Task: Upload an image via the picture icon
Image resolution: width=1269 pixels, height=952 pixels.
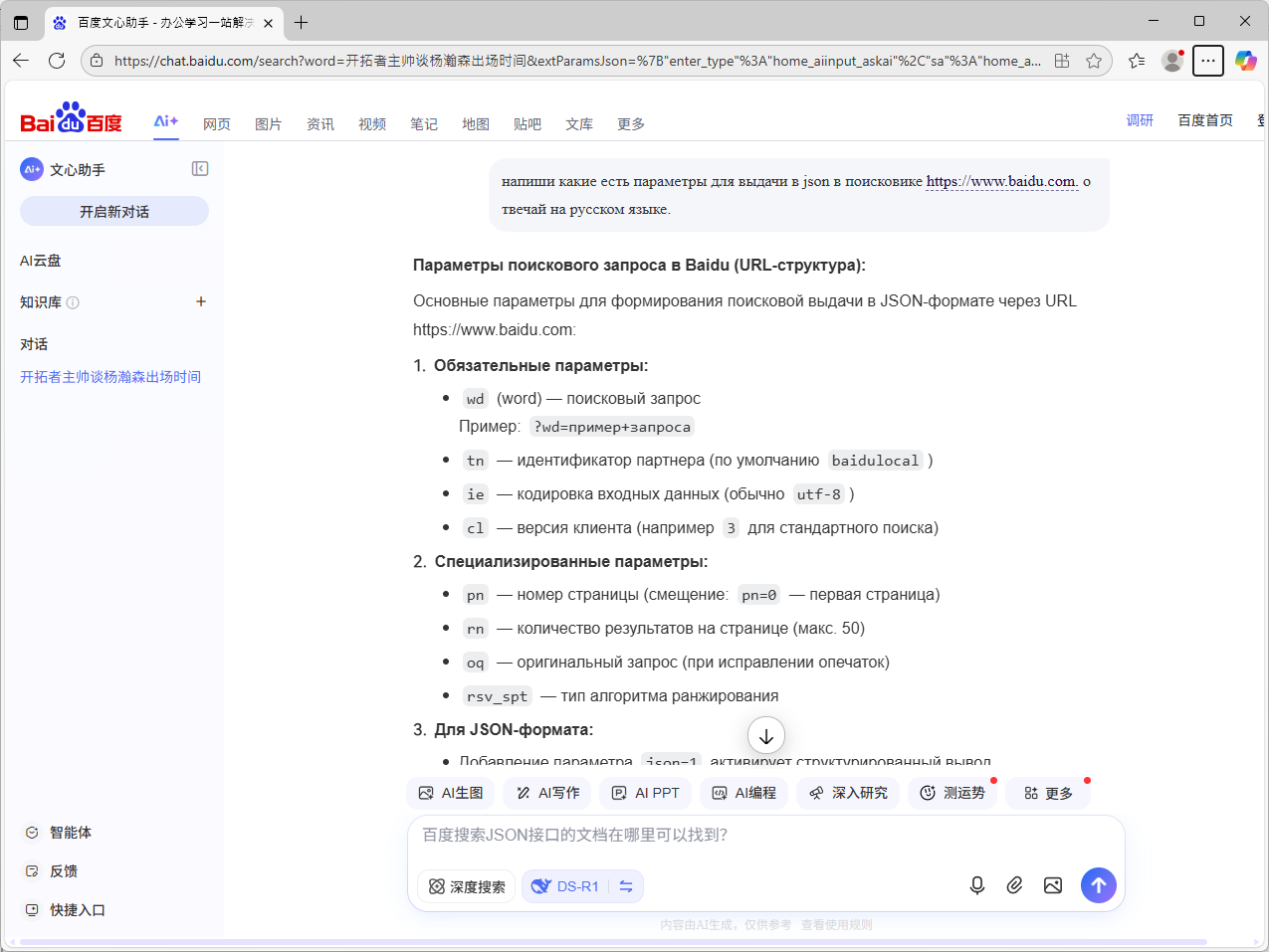Action: point(1053,884)
